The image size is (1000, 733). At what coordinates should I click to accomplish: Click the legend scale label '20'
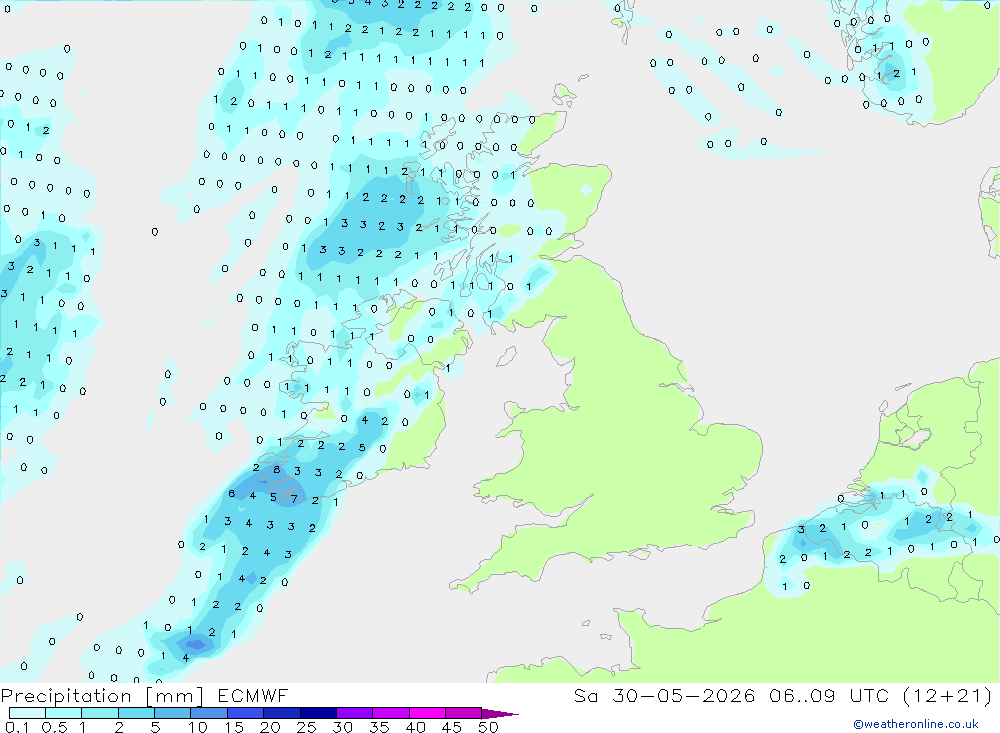coord(270,727)
